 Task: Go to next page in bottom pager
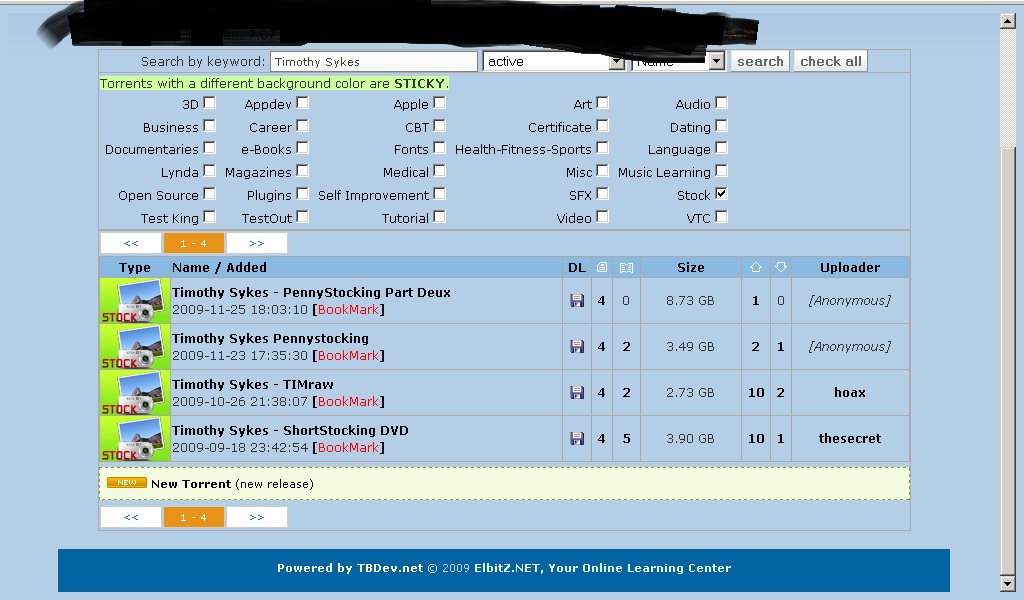point(257,517)
